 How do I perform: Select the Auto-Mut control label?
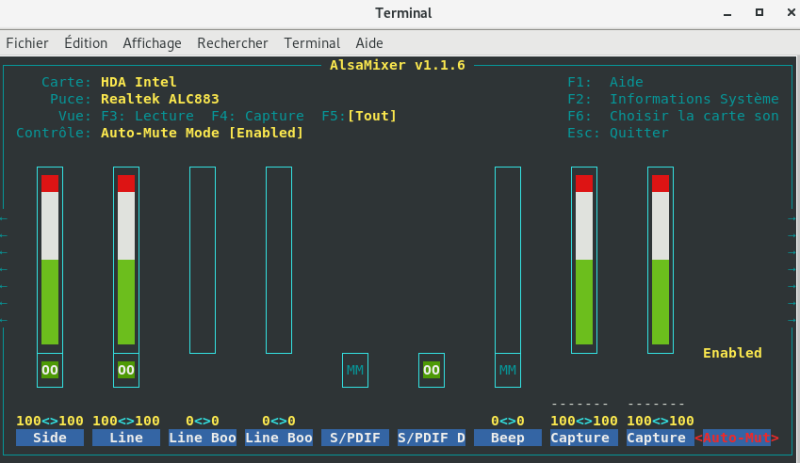[x=737, y=438]
